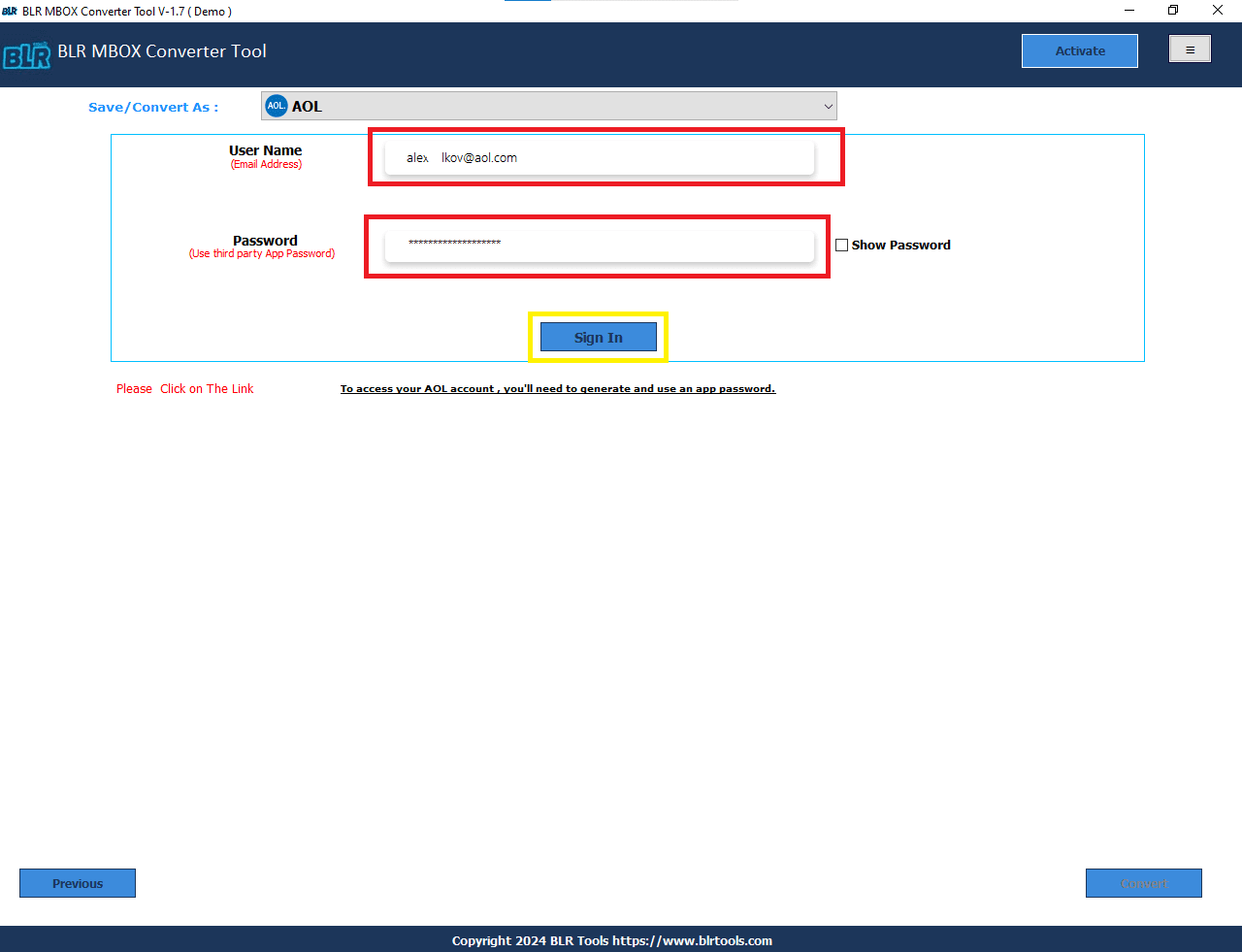Open the AOL app password link
This screenshot has width=1242, height=952.
[x=558, y=389]
